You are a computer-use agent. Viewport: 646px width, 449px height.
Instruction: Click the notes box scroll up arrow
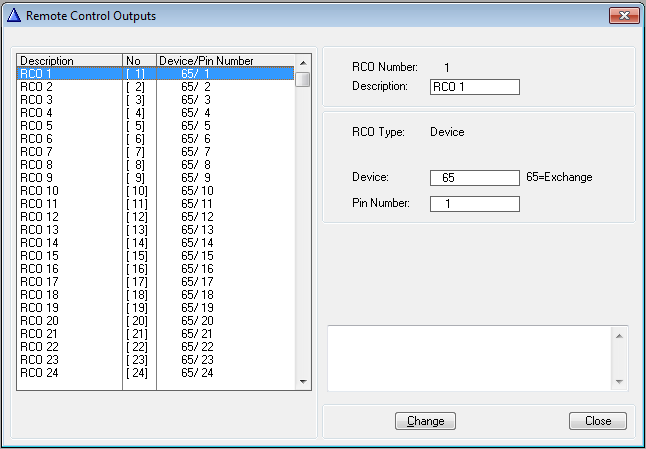(x=619, y=336)
